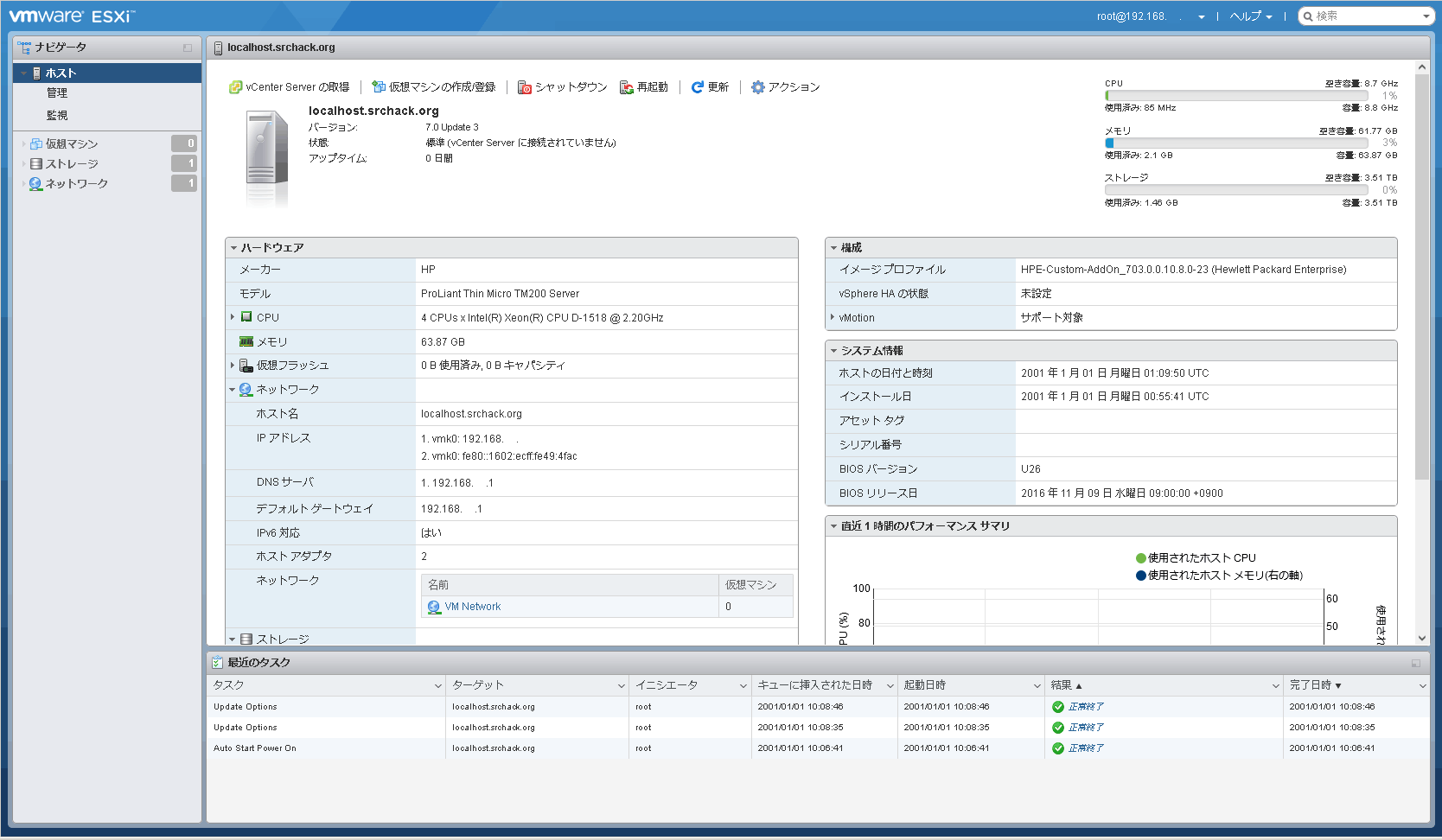
Task: Click the Navigator panel icon
Action: pyautogui.click(x=24, y=48)
